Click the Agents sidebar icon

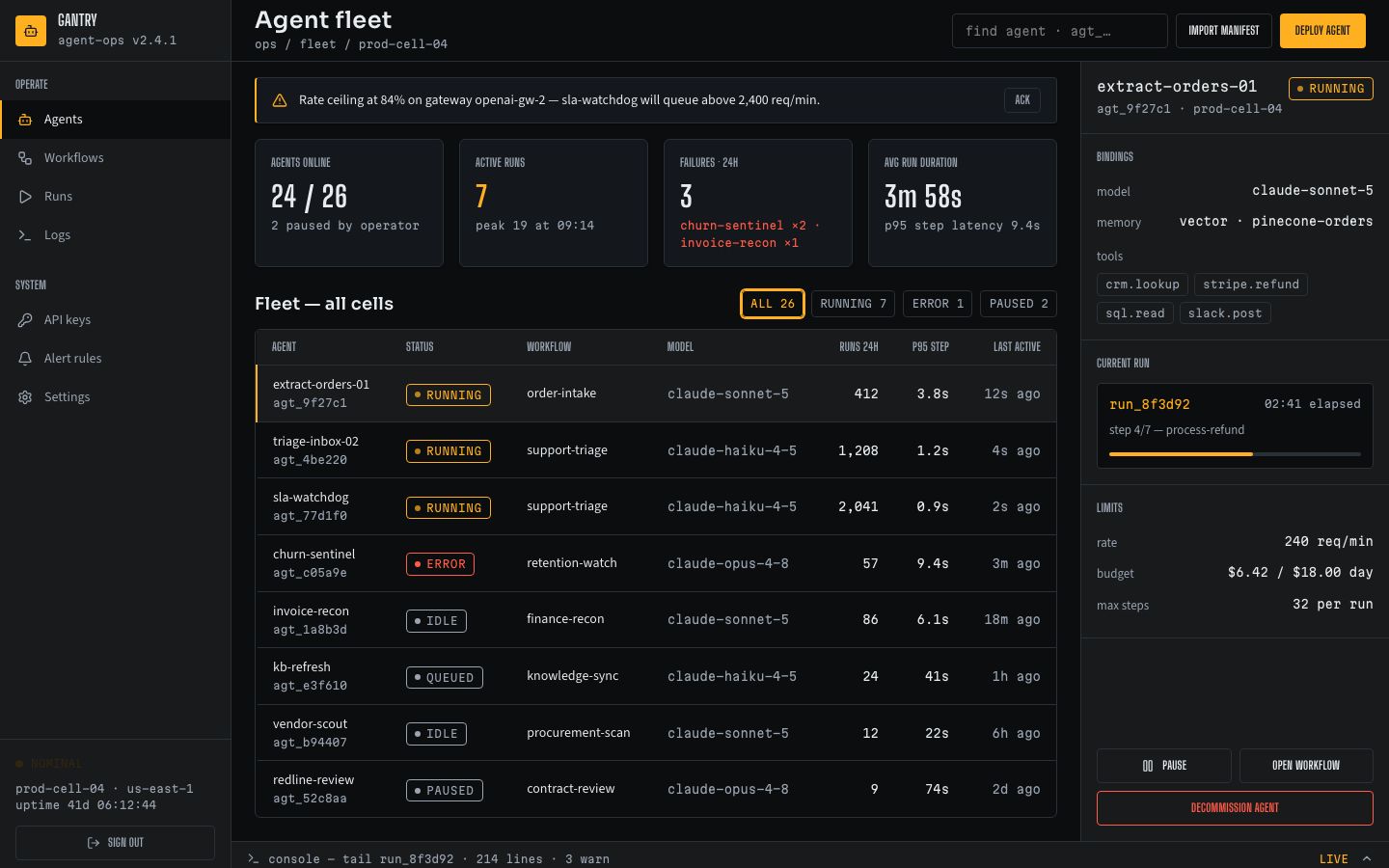point(25,120)
